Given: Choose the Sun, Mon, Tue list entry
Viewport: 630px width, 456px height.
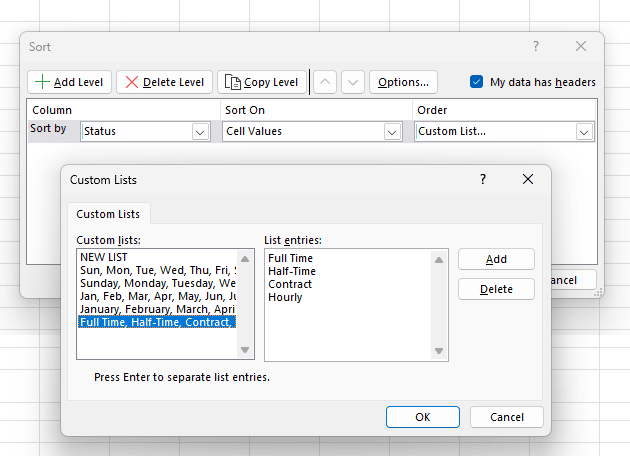Looking at the screenshot, I should click(x=156, y=270).
